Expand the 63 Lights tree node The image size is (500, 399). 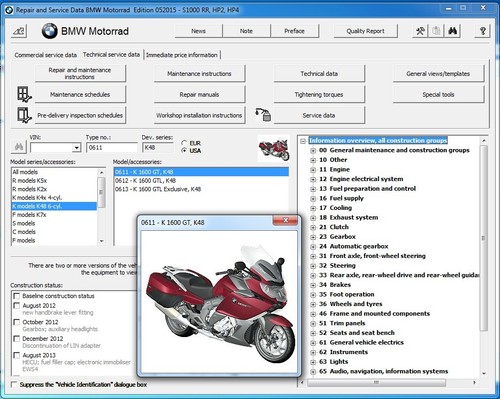[313, 362]
